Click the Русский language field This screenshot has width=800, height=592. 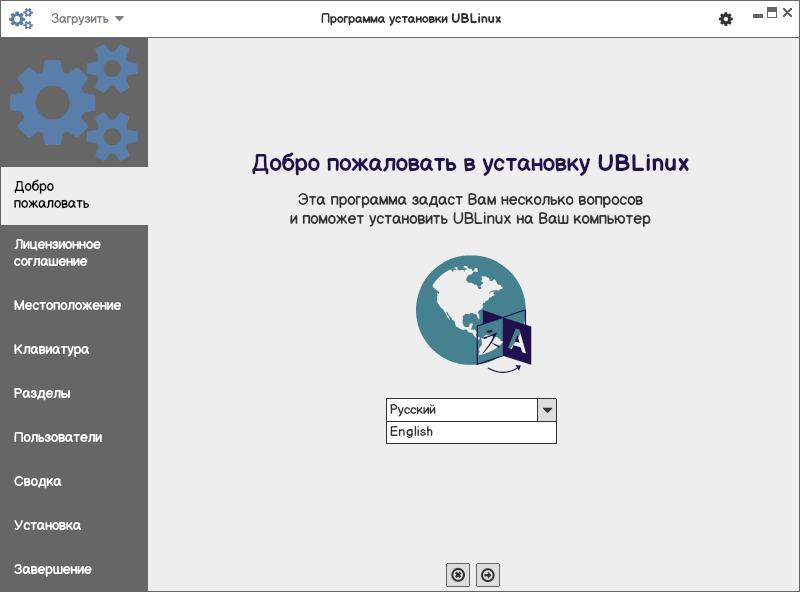[x=462, y=410]
